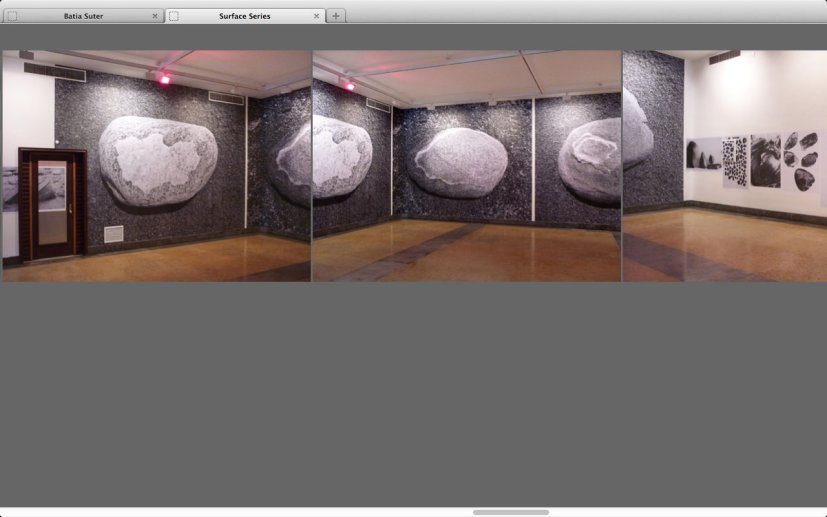Close the Batia Suter tab
This screenshot has width=827, height=517.
tap(155, 16)
